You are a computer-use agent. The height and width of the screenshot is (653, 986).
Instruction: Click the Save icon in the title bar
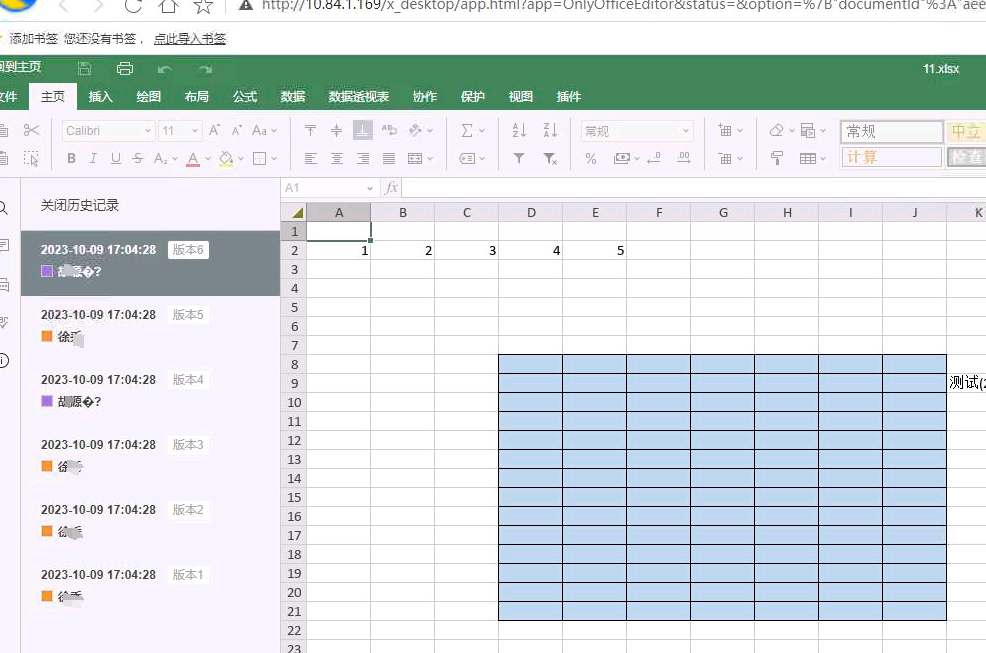(85, 69)
